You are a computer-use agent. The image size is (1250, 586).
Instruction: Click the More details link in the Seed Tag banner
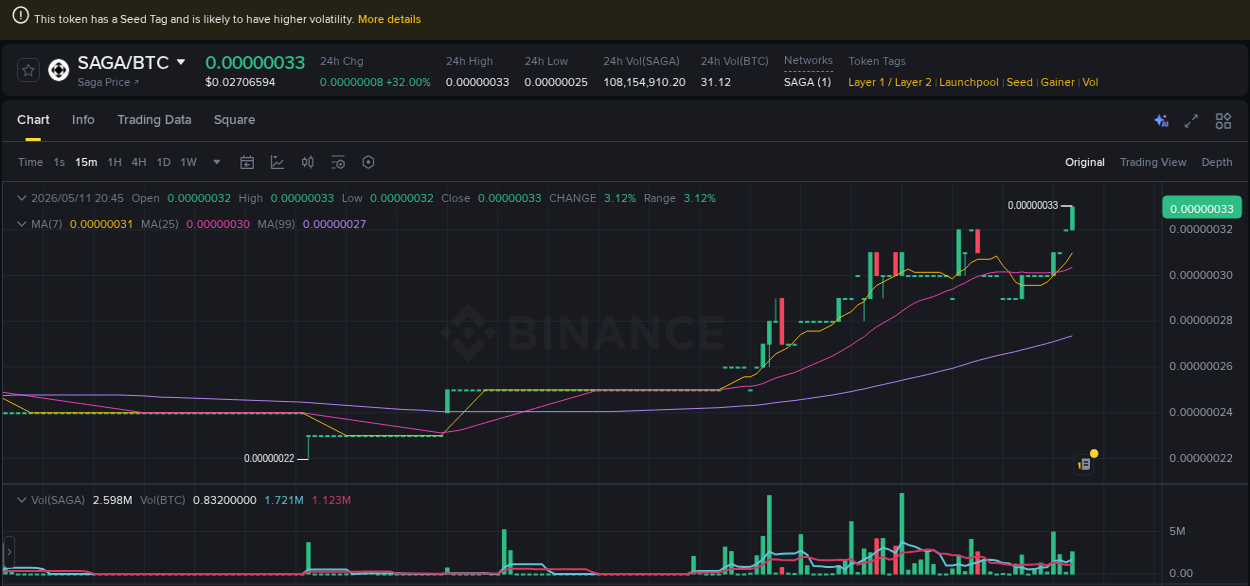click(x=389, y=19)
